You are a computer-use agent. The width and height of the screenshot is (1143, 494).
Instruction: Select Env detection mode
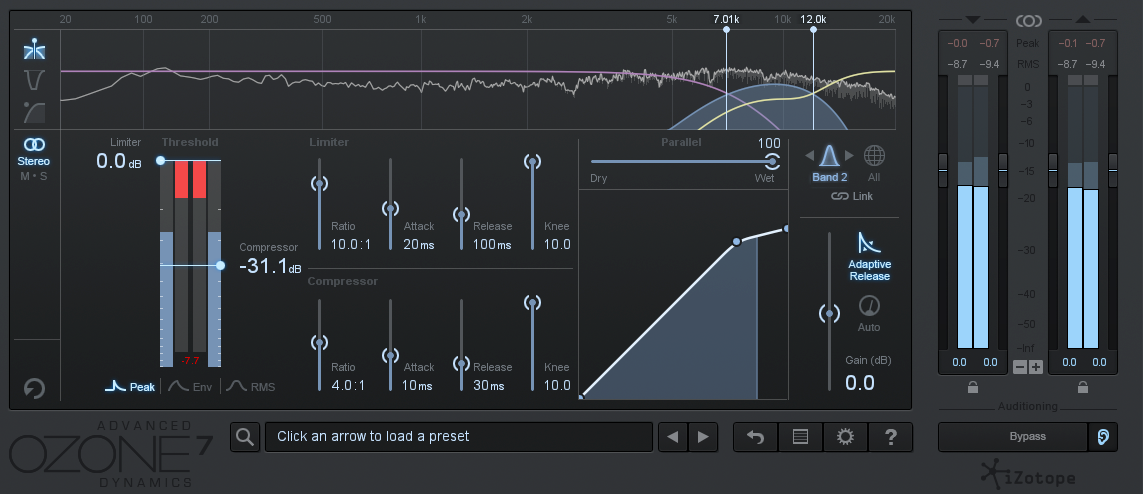tap(190, 387)
